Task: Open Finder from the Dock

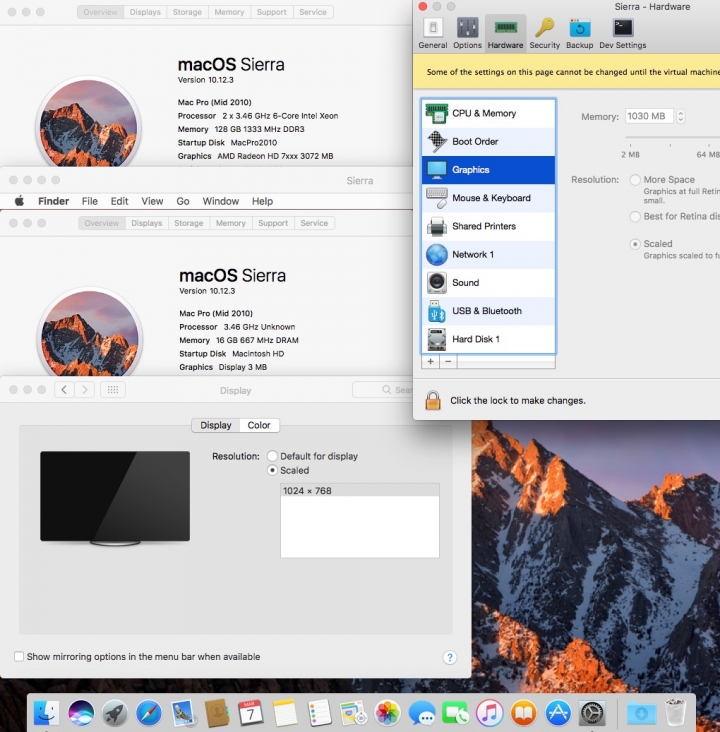Action: (47, 713)
